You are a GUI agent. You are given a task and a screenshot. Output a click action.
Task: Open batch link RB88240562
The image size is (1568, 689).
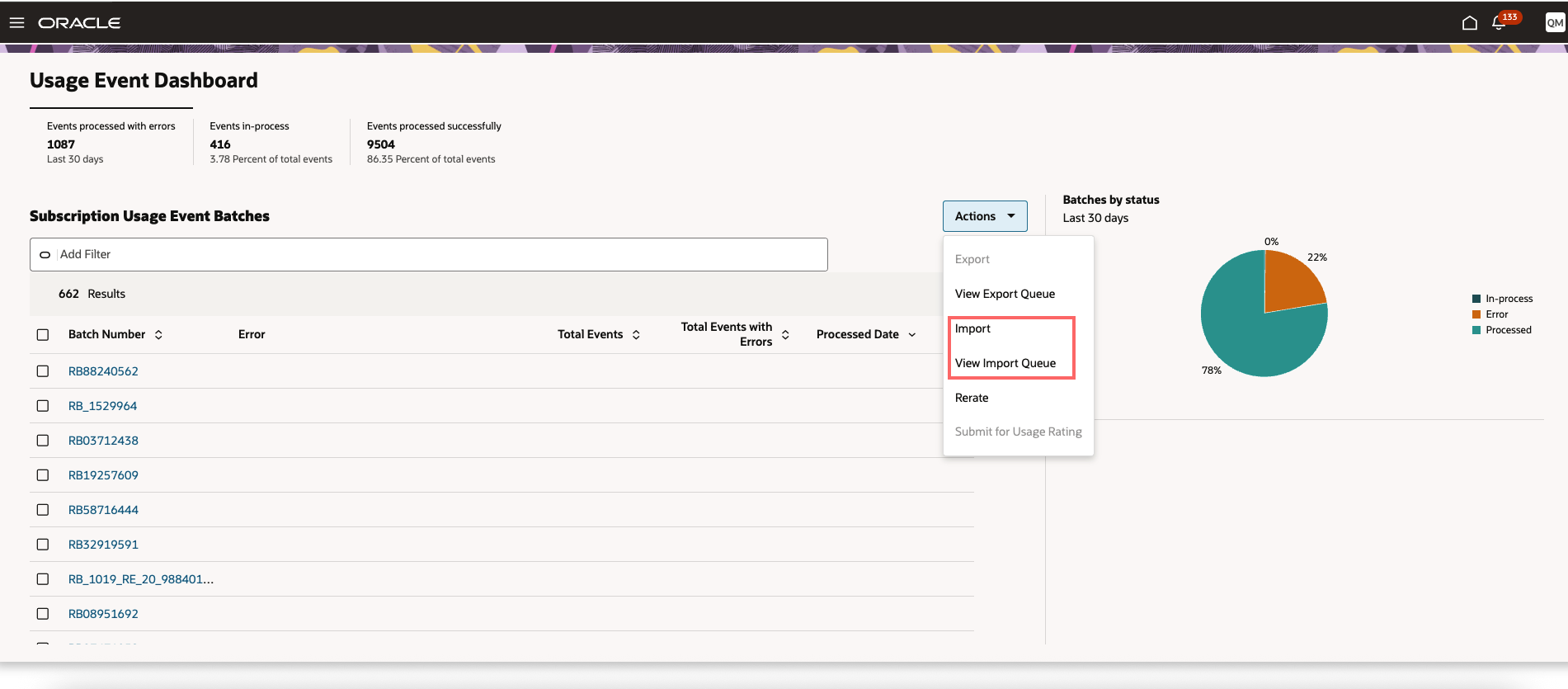(x=103, y=371)
